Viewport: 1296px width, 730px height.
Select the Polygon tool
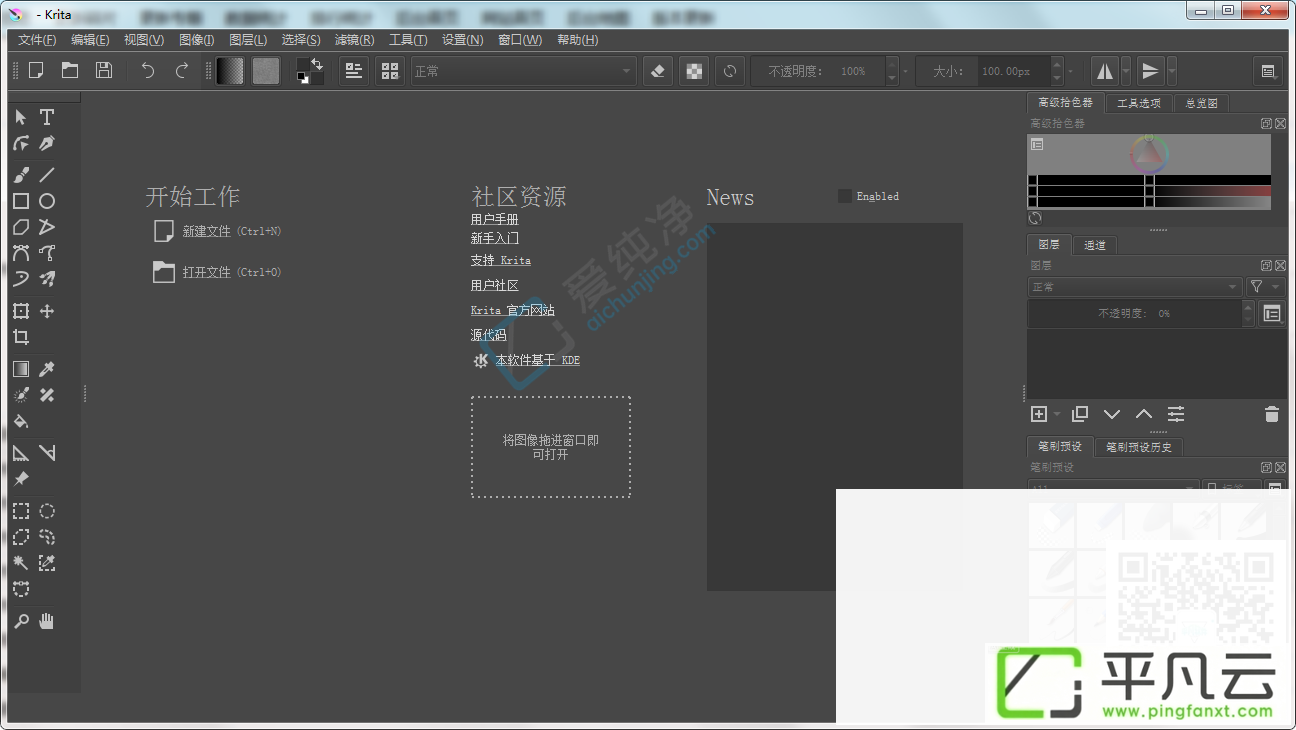pos(21,227)
